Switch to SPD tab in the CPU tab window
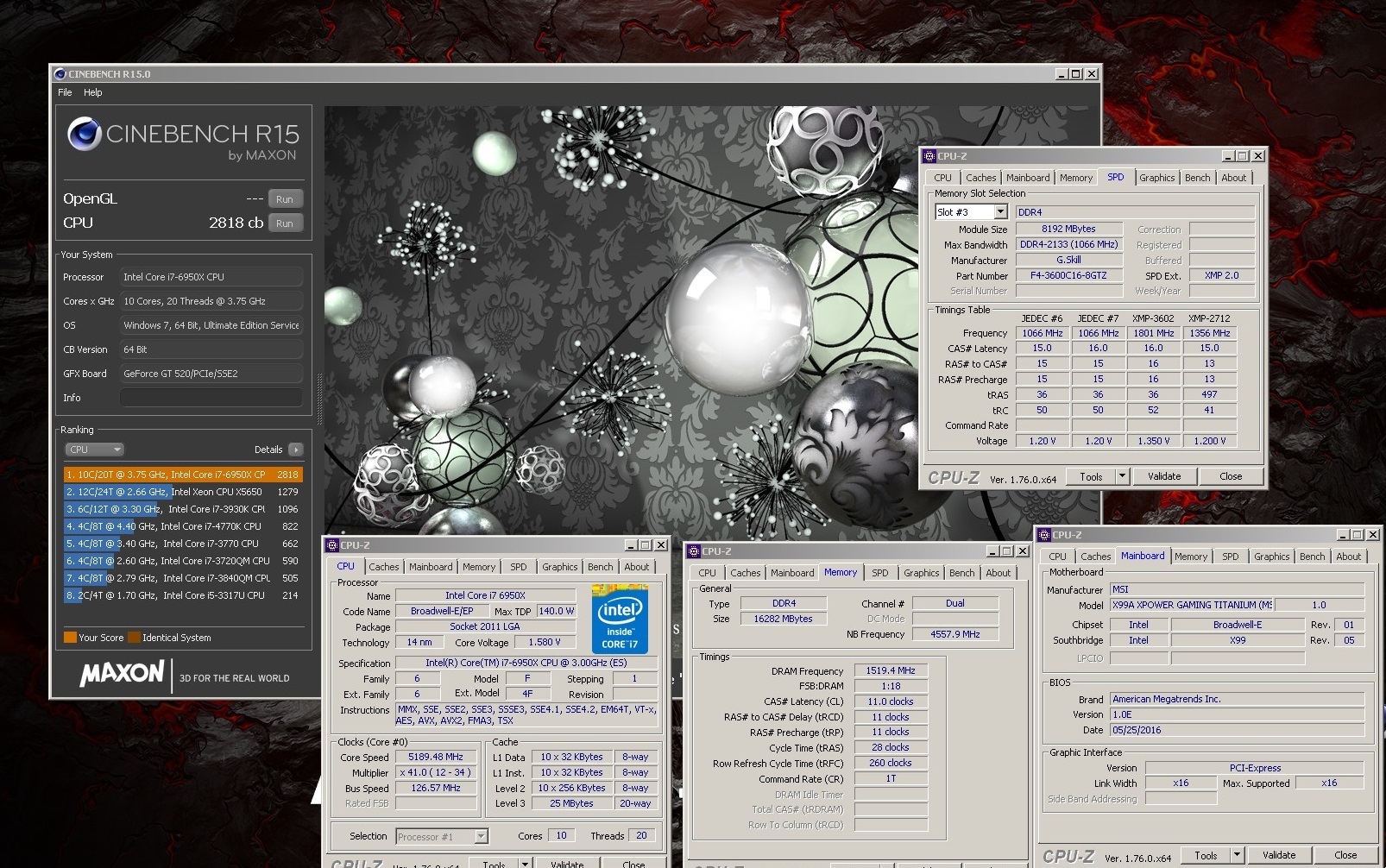1386x868 pixels. coord(519,567)
